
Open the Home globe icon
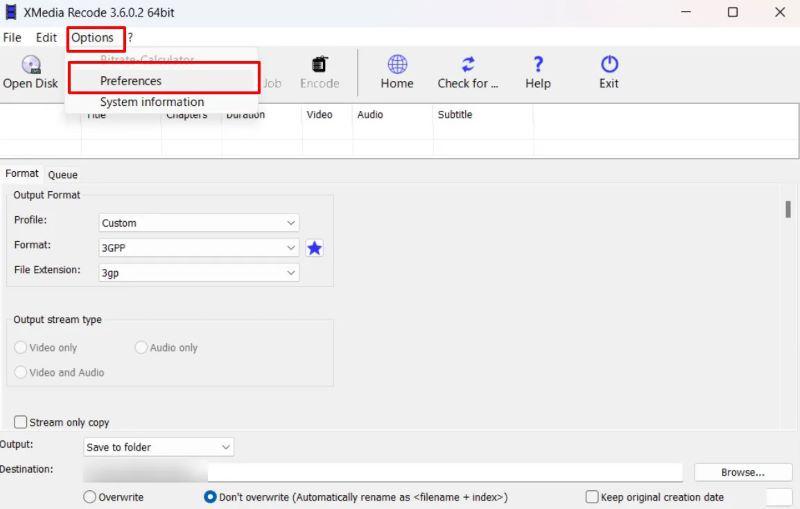[397, 65]
